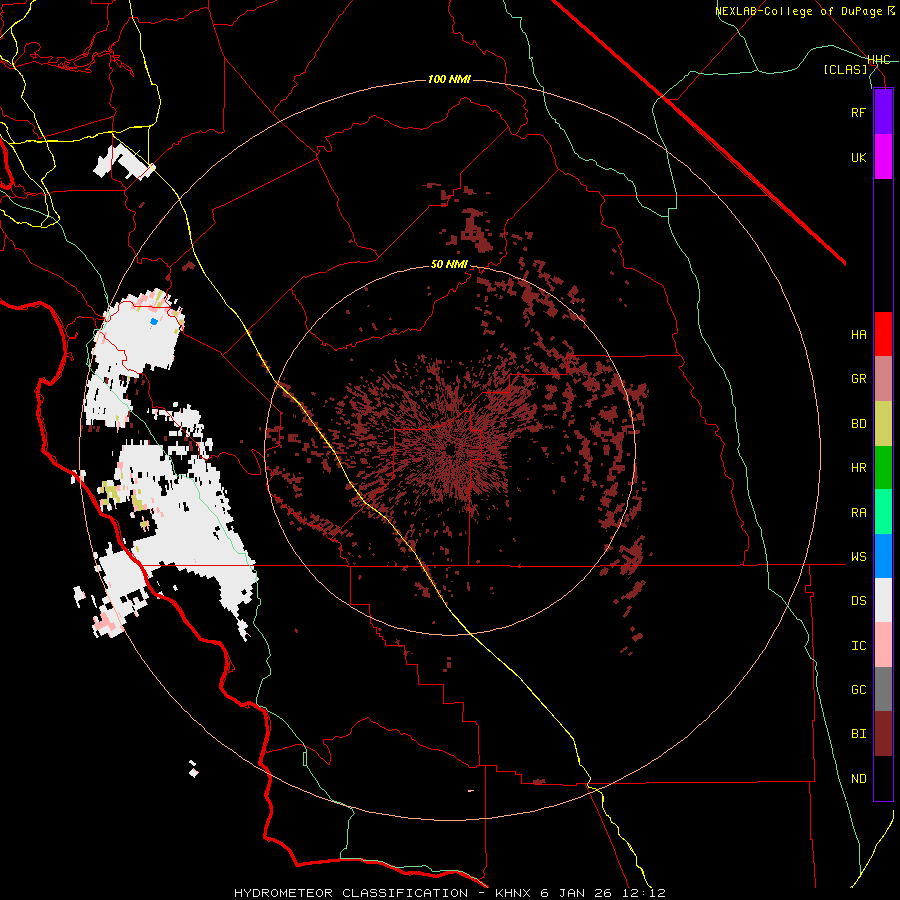900x900 pixels.
Task: Click the GR legend color block
Action: click(x=883, y=379)
